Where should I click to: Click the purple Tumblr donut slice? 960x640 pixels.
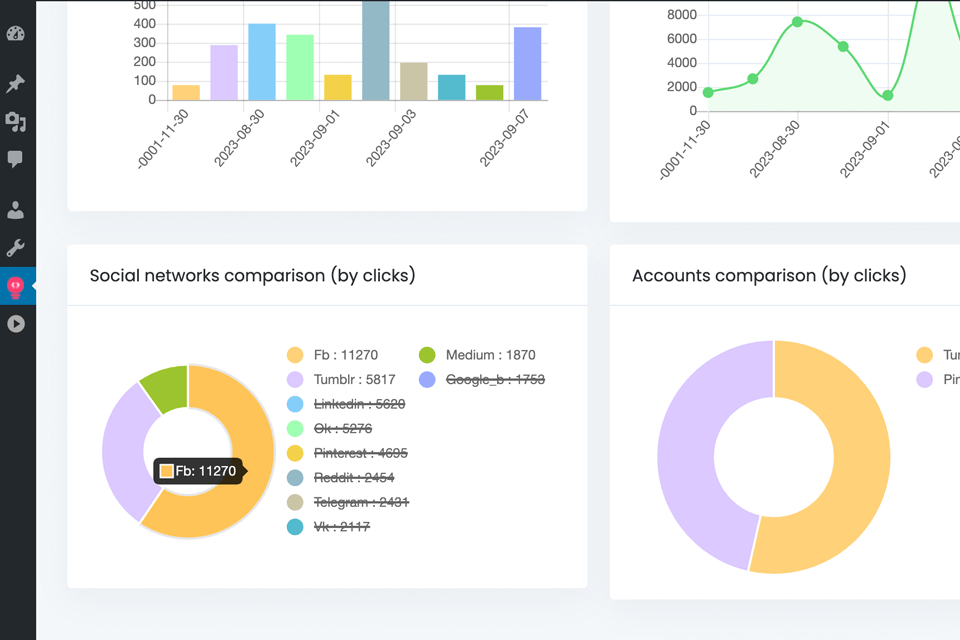pos(127,451)
